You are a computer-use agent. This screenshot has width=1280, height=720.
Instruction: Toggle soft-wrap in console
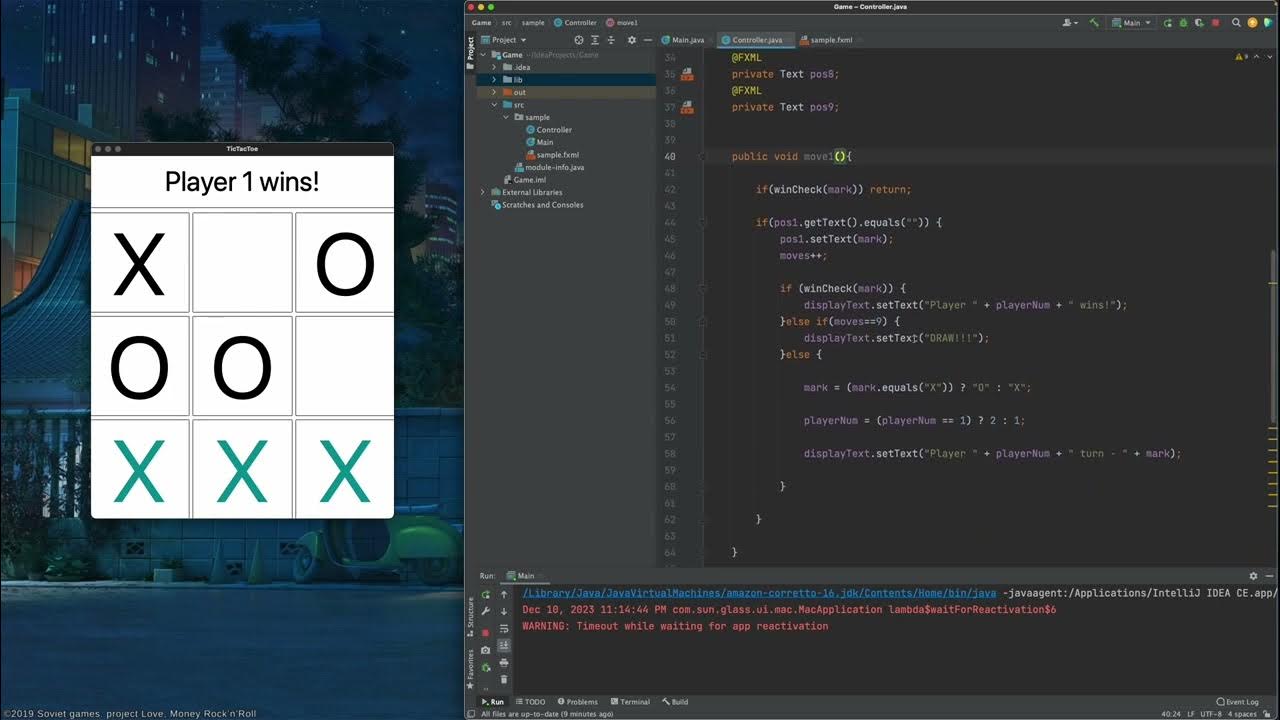point(504,628)
